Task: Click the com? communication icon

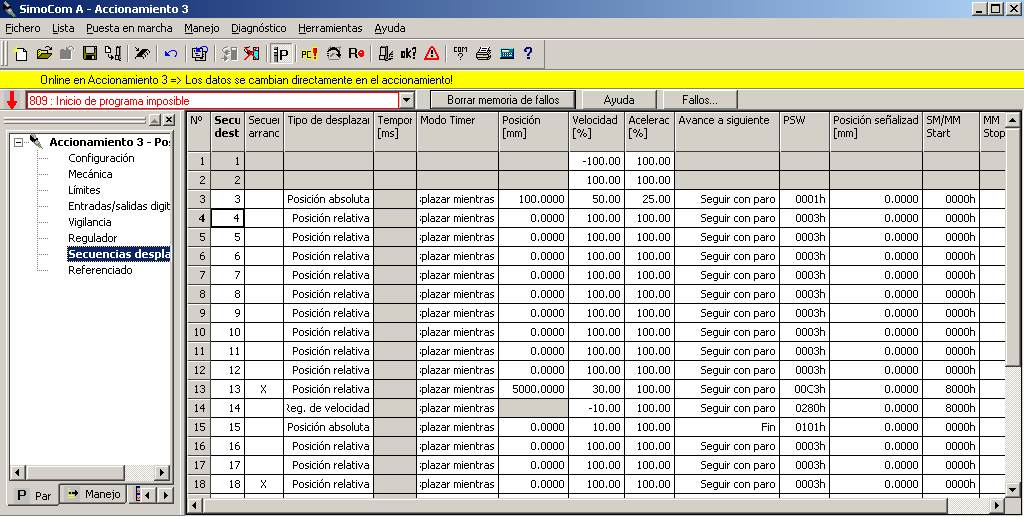Action: 460,54
